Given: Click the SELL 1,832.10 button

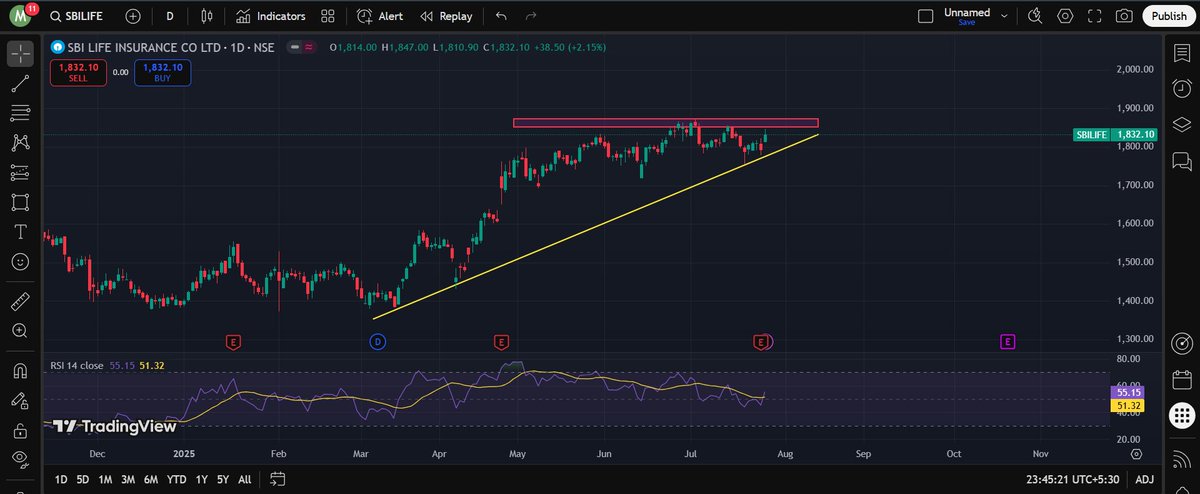Looking at the screenshot, I should tap(77, 72).
